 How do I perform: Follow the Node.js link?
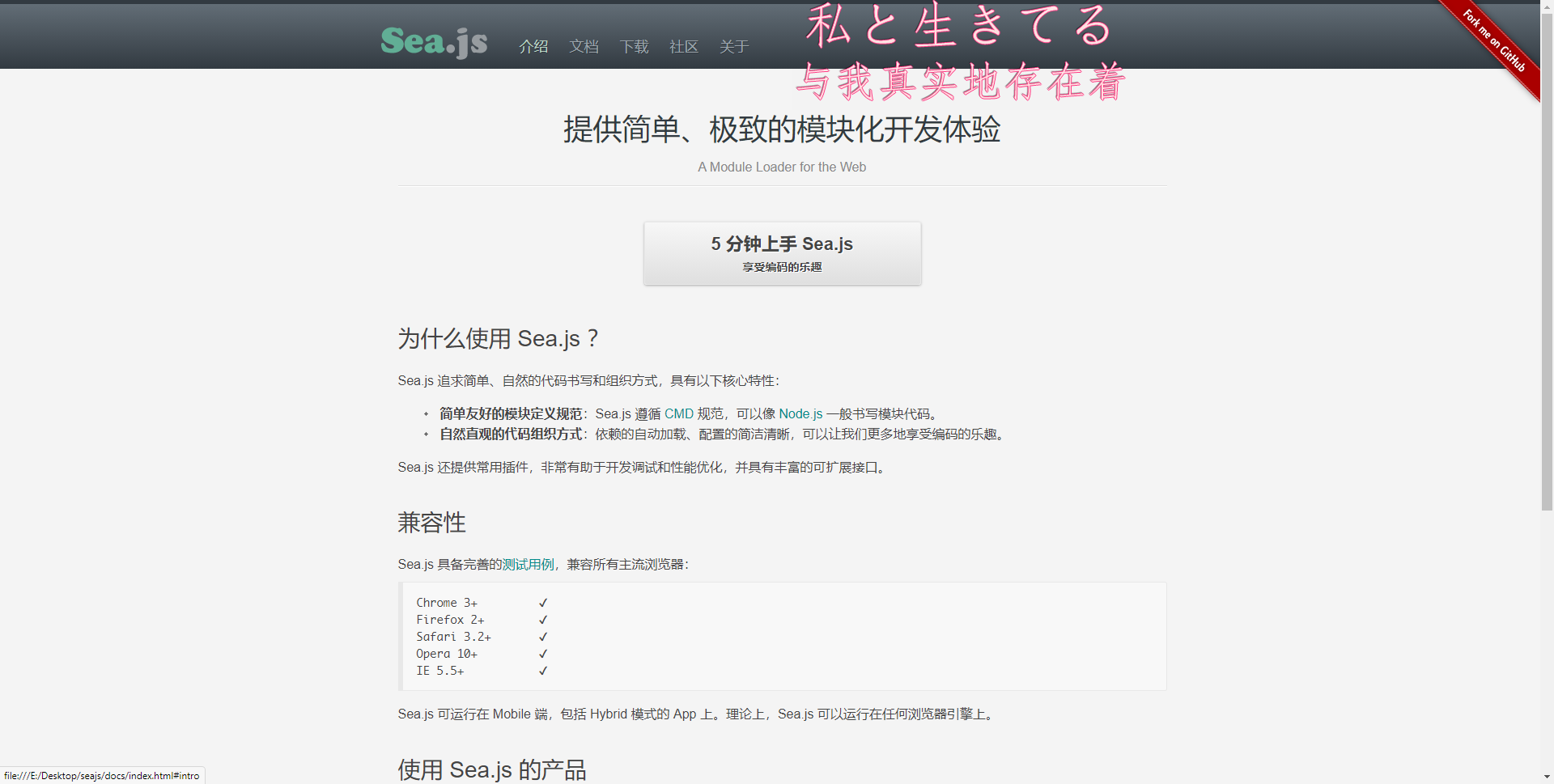[x=800, y=413]
